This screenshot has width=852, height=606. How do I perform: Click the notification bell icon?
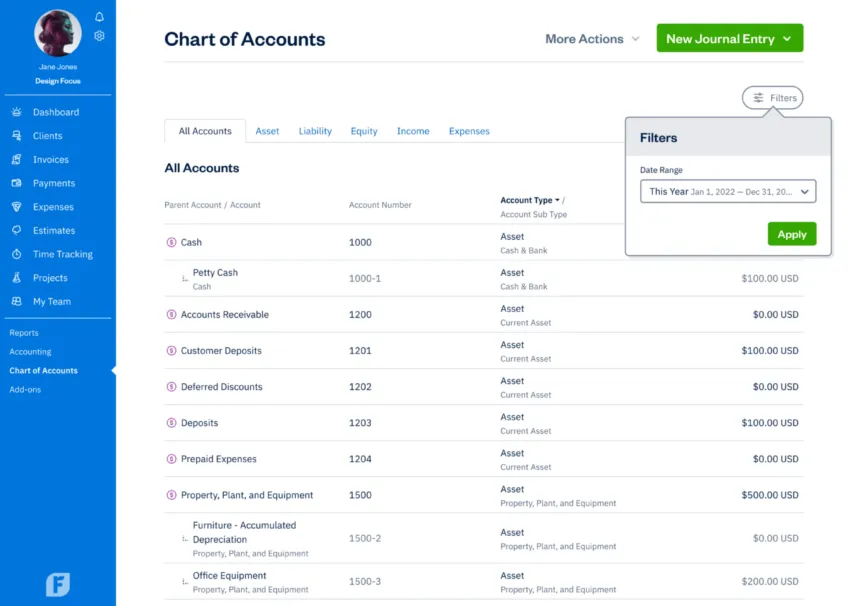(x=98, y=16)
